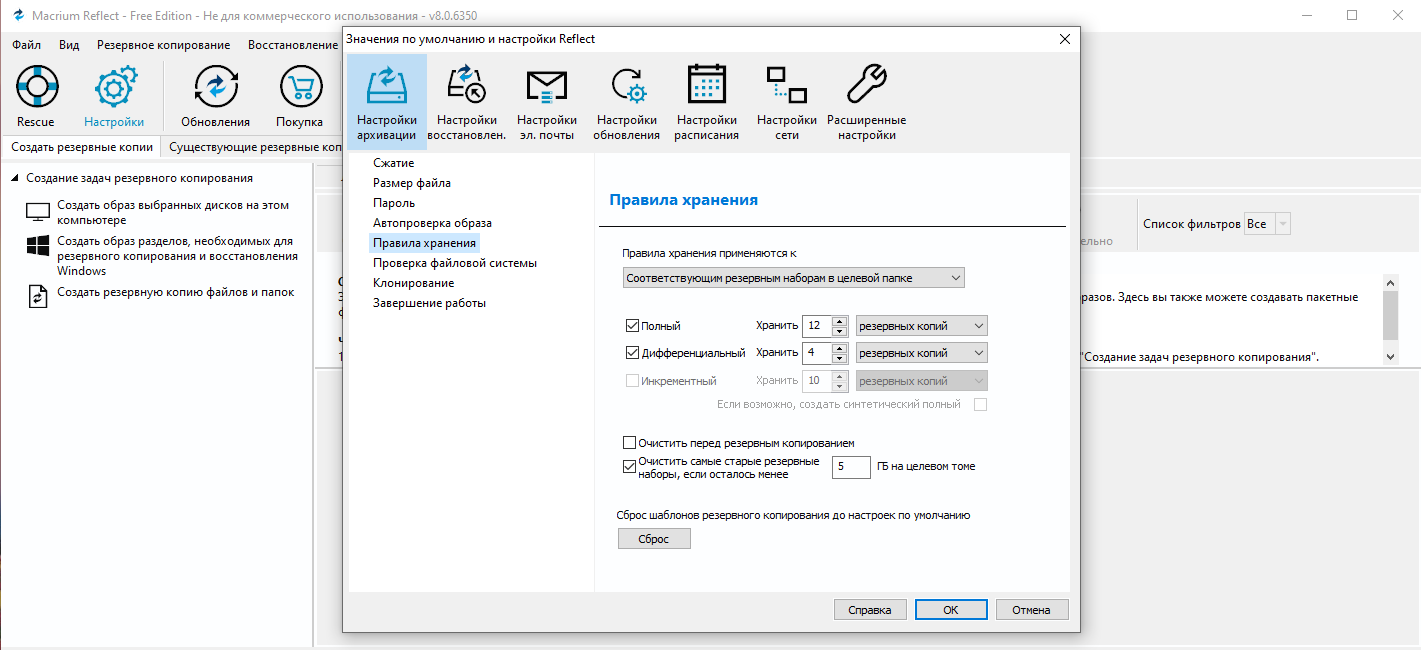Select Проверка файловой системы in settings list
The width and height of the screenshot is (1421, 650).
[455, 263]
